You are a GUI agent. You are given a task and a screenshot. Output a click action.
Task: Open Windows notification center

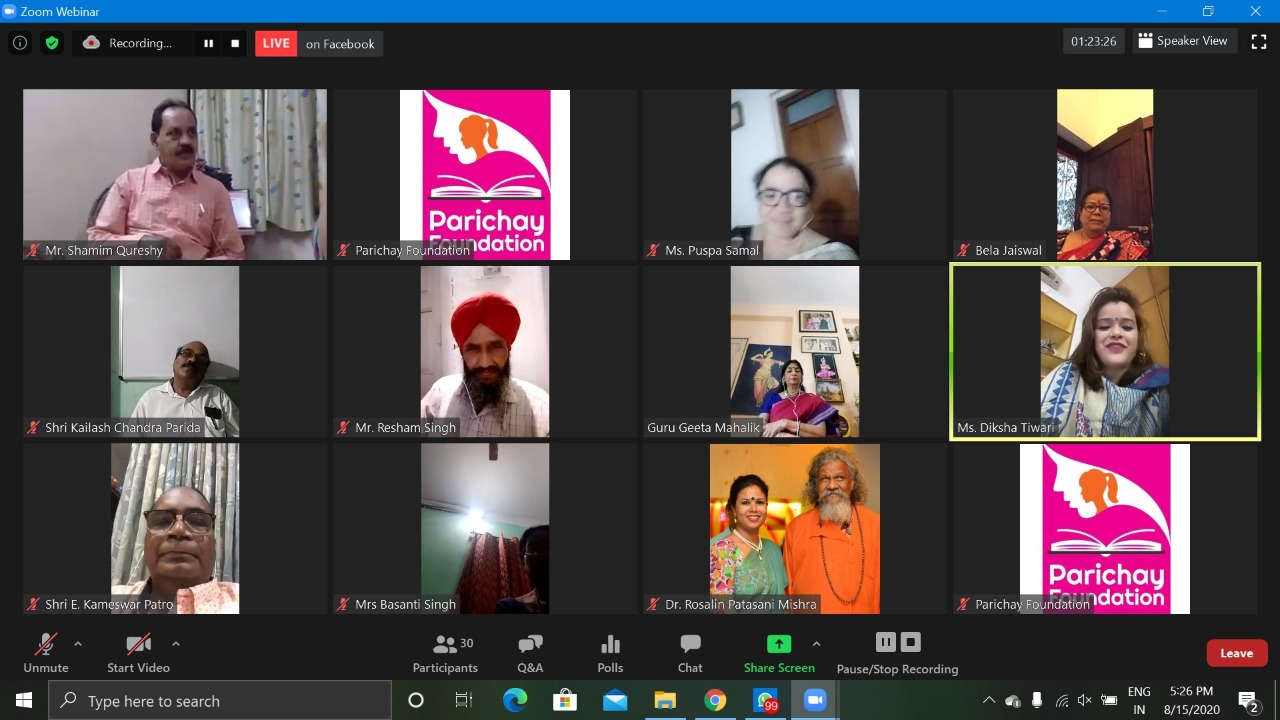coord(1248,700)
